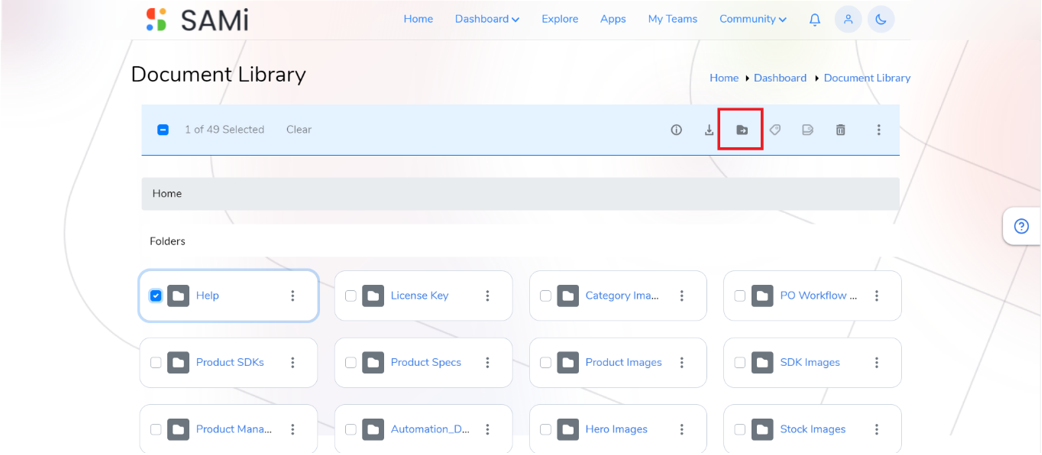Click the License Key folder icon
This screenshot has height=455, width=1042.
pyautogui.click(x=373, y=296)
